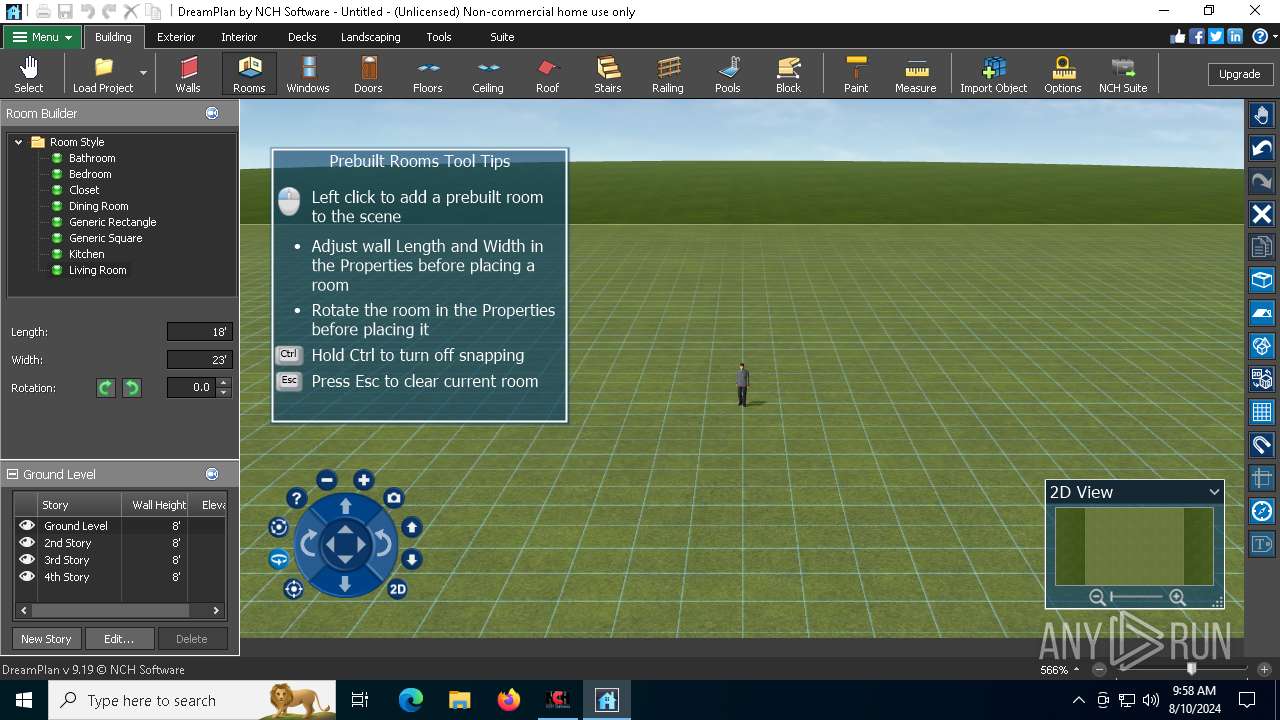This screenshot has height=720, width=1280.
Task: Toggle grid icon in right sidebar
Action: 1262,412
